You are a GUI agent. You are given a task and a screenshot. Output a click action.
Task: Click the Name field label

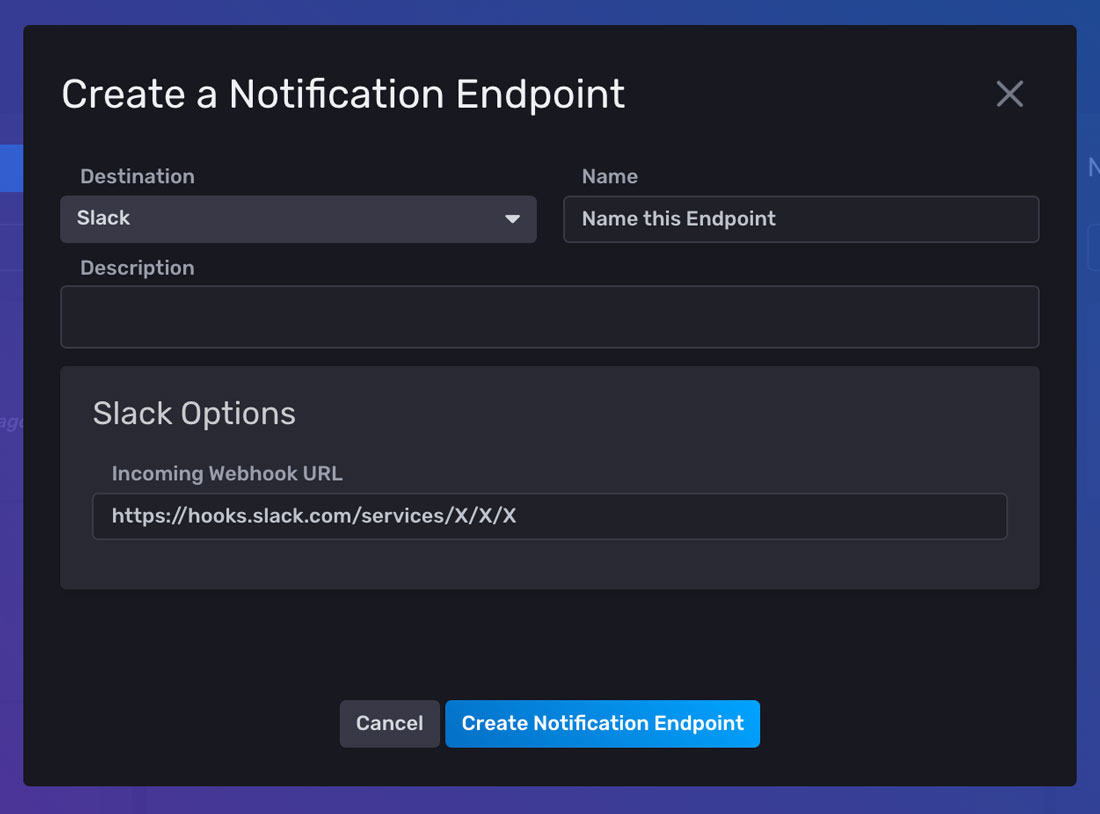point(609,176)
